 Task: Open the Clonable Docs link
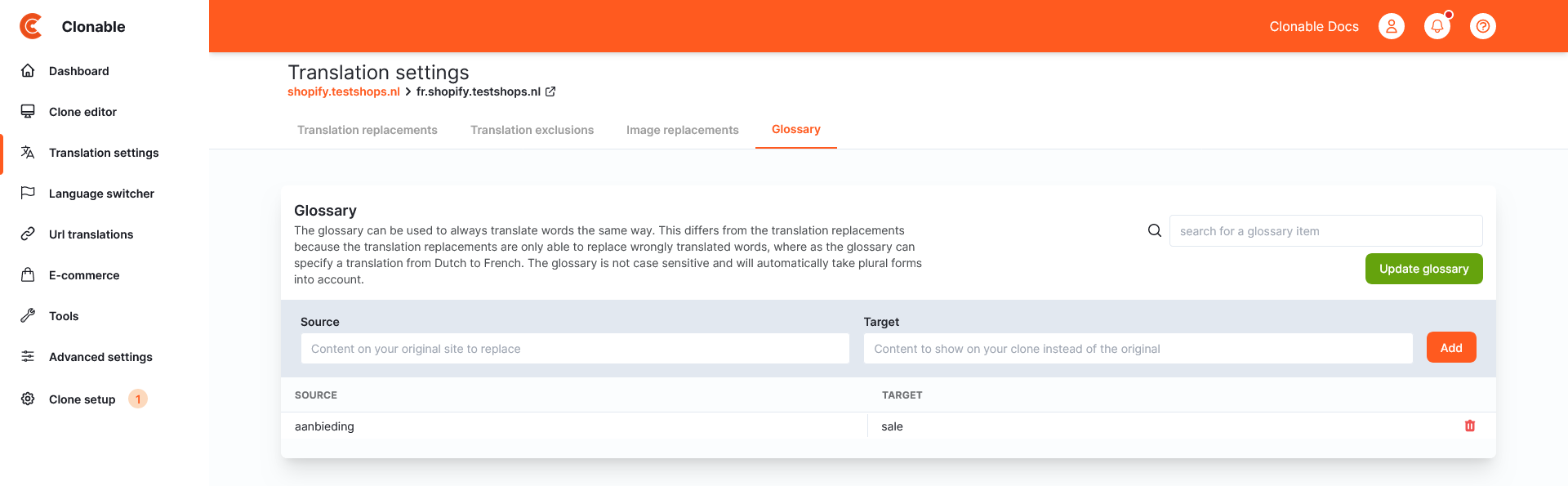[1314, 26]
